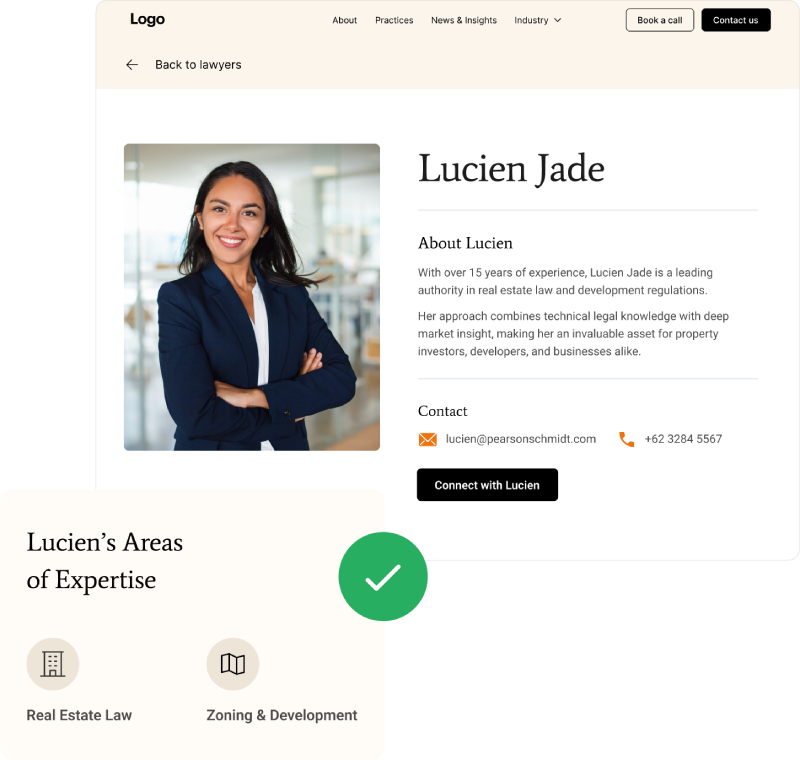Click Lucien Jade's profile photo
The height and width of the screenshot is (760, 800).
point(252,297)
